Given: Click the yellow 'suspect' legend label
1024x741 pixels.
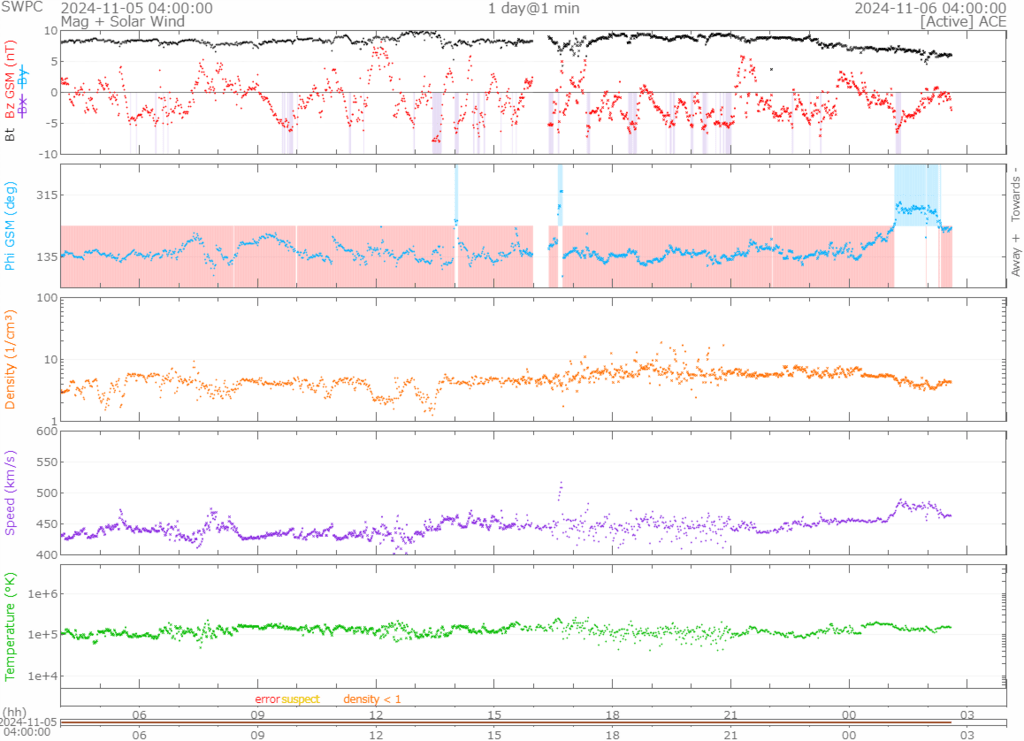Looking at the screenshot, I should (300, 699).
